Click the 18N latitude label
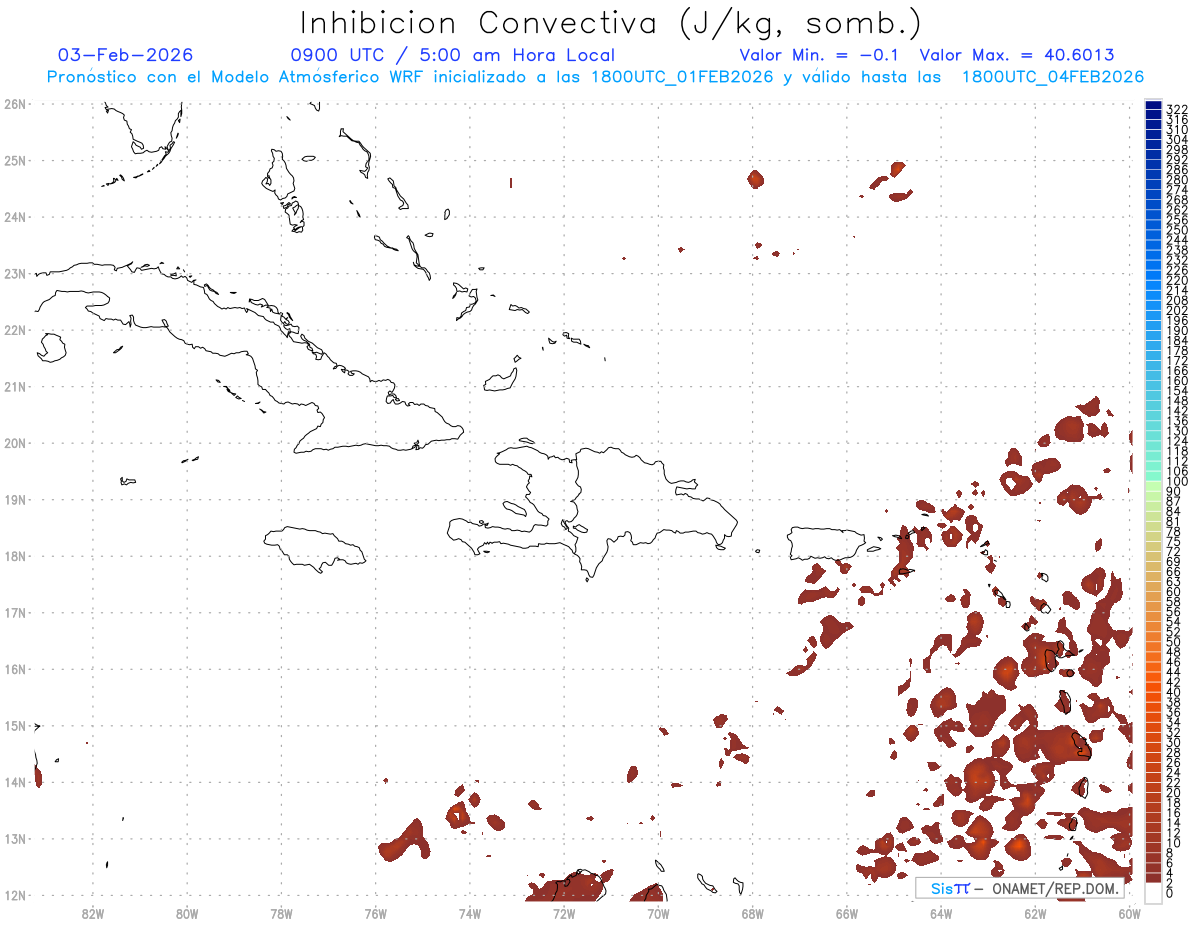 (15, 556)
